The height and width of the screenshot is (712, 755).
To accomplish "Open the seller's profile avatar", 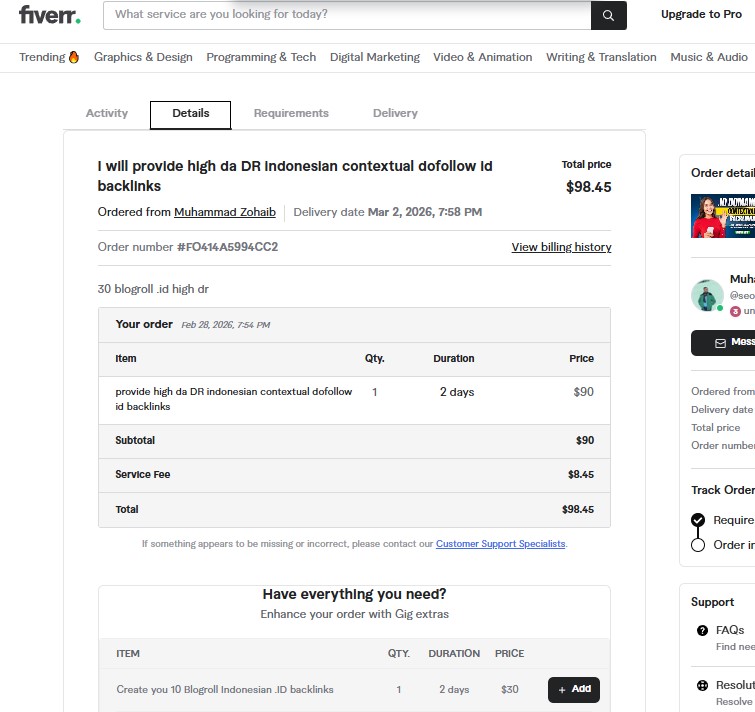I will click(707, 295).
